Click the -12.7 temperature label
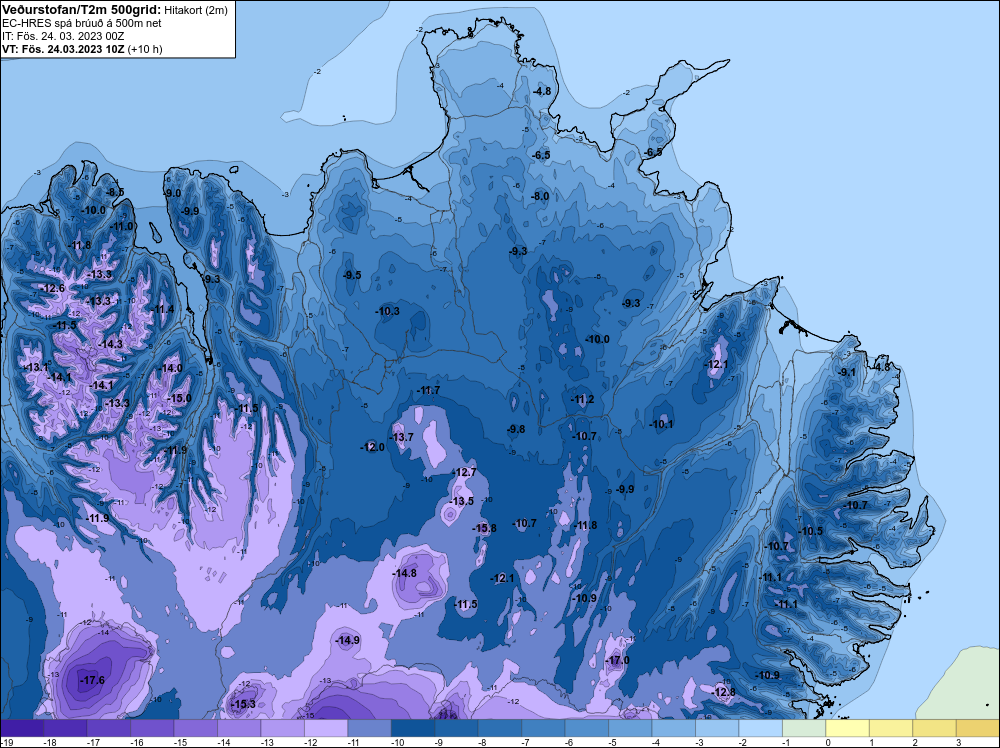The height and width of the screenshot is (748, 1000). pyautogui.click(x=465, y=473)
